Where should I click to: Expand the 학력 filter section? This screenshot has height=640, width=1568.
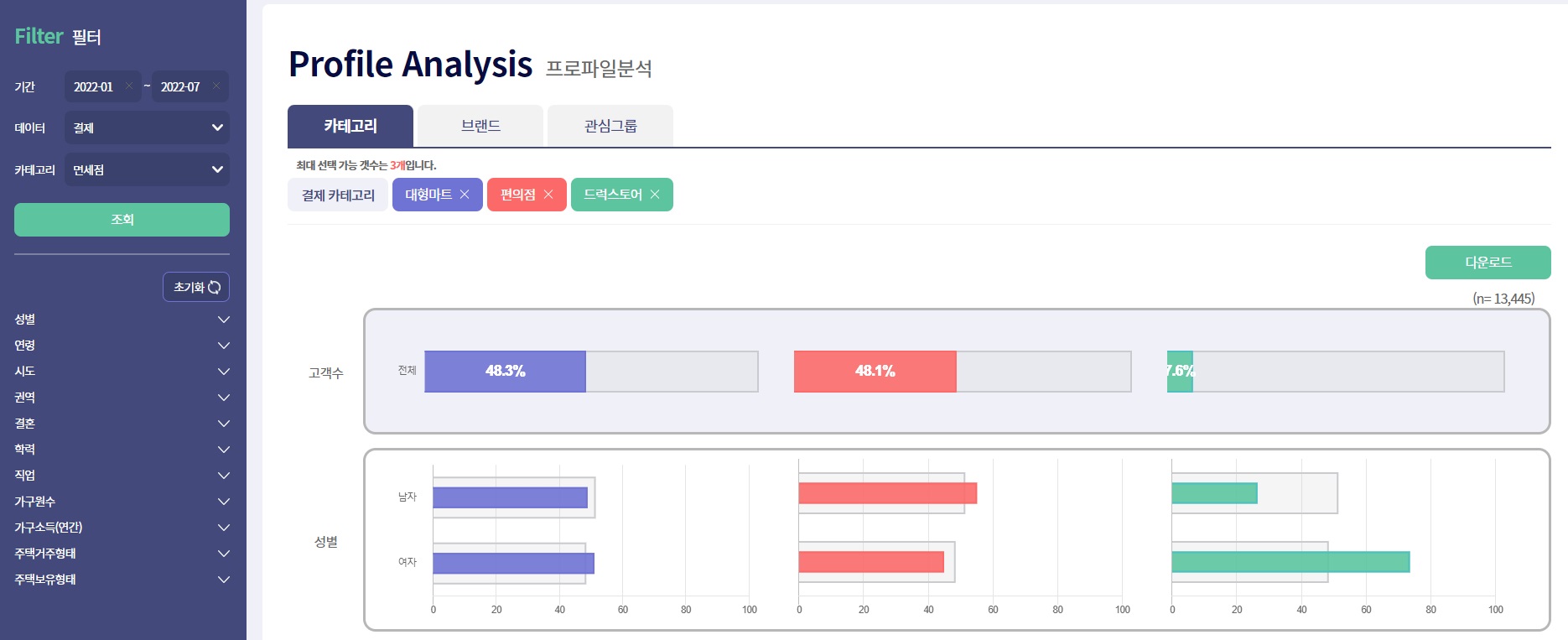click(x=122, y=450)
